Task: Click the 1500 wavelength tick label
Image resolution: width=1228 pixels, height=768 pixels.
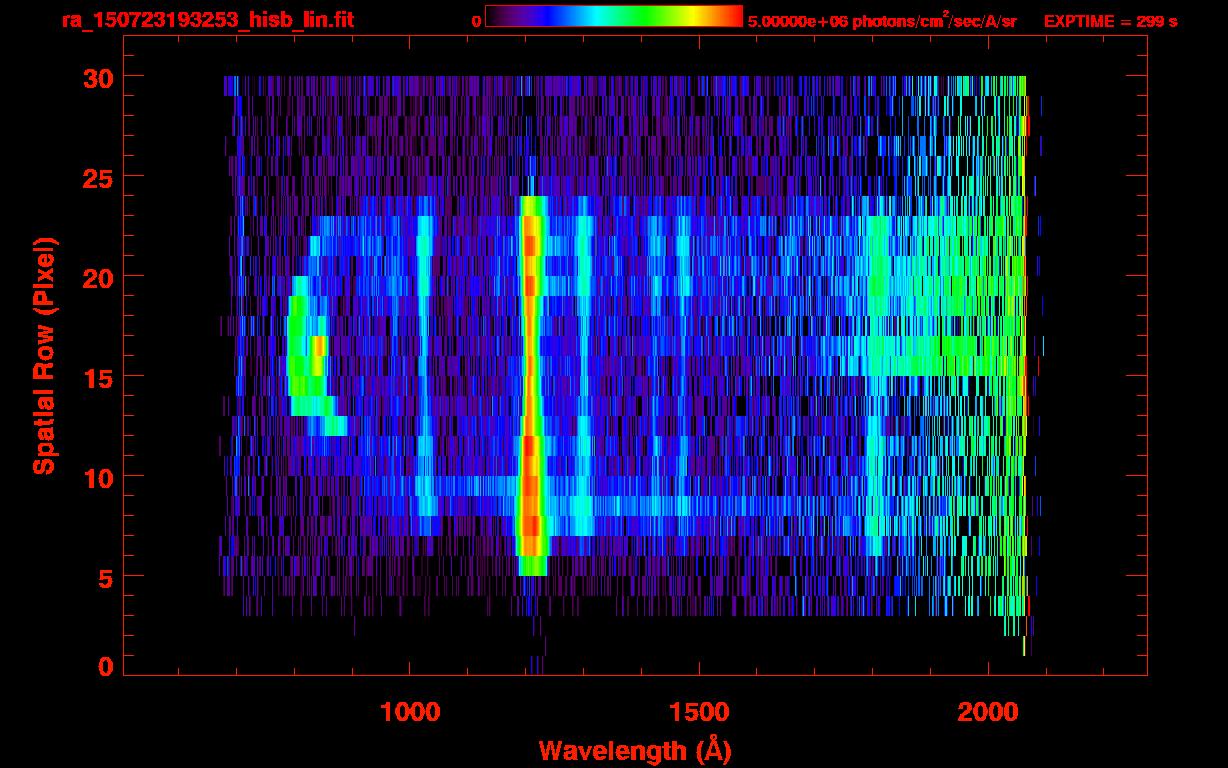Action: pyautogui.click(x=699, y=712)
